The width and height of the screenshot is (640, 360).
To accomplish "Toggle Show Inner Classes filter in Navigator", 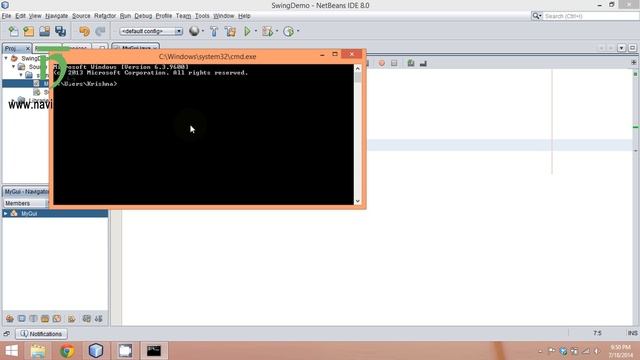I will point(57,319).
